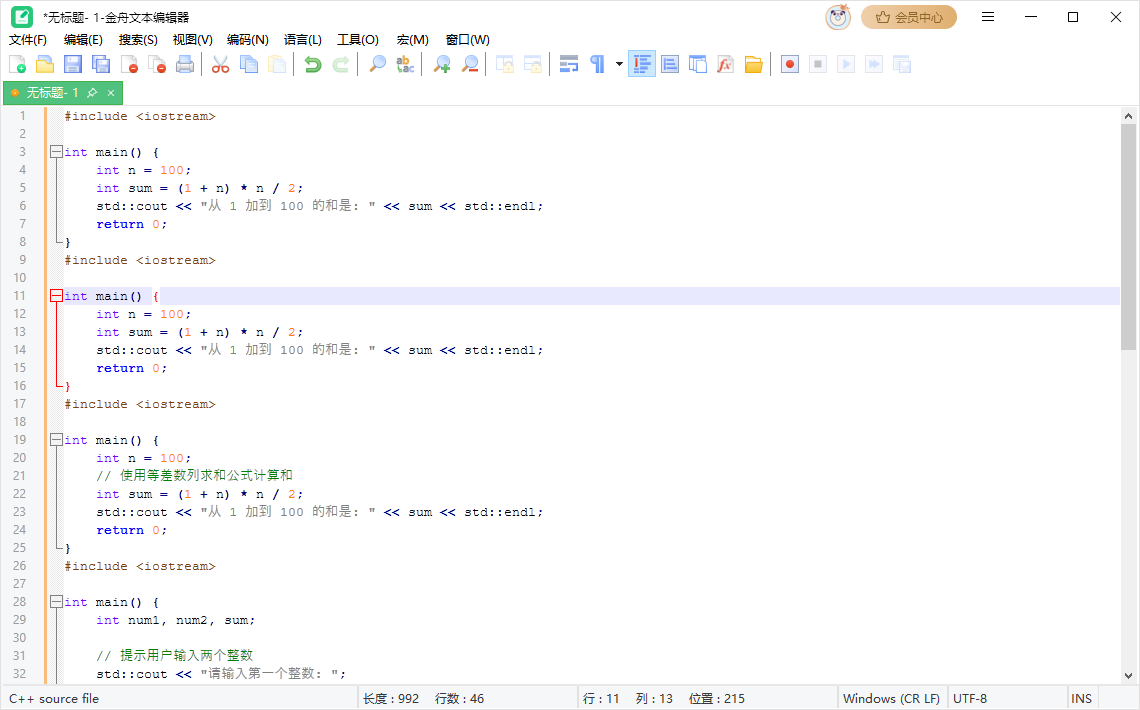The height and width of the screenshot is (710, 1140).
Task: Close the 无标题- 1 tab
Action: coord(111,93)
